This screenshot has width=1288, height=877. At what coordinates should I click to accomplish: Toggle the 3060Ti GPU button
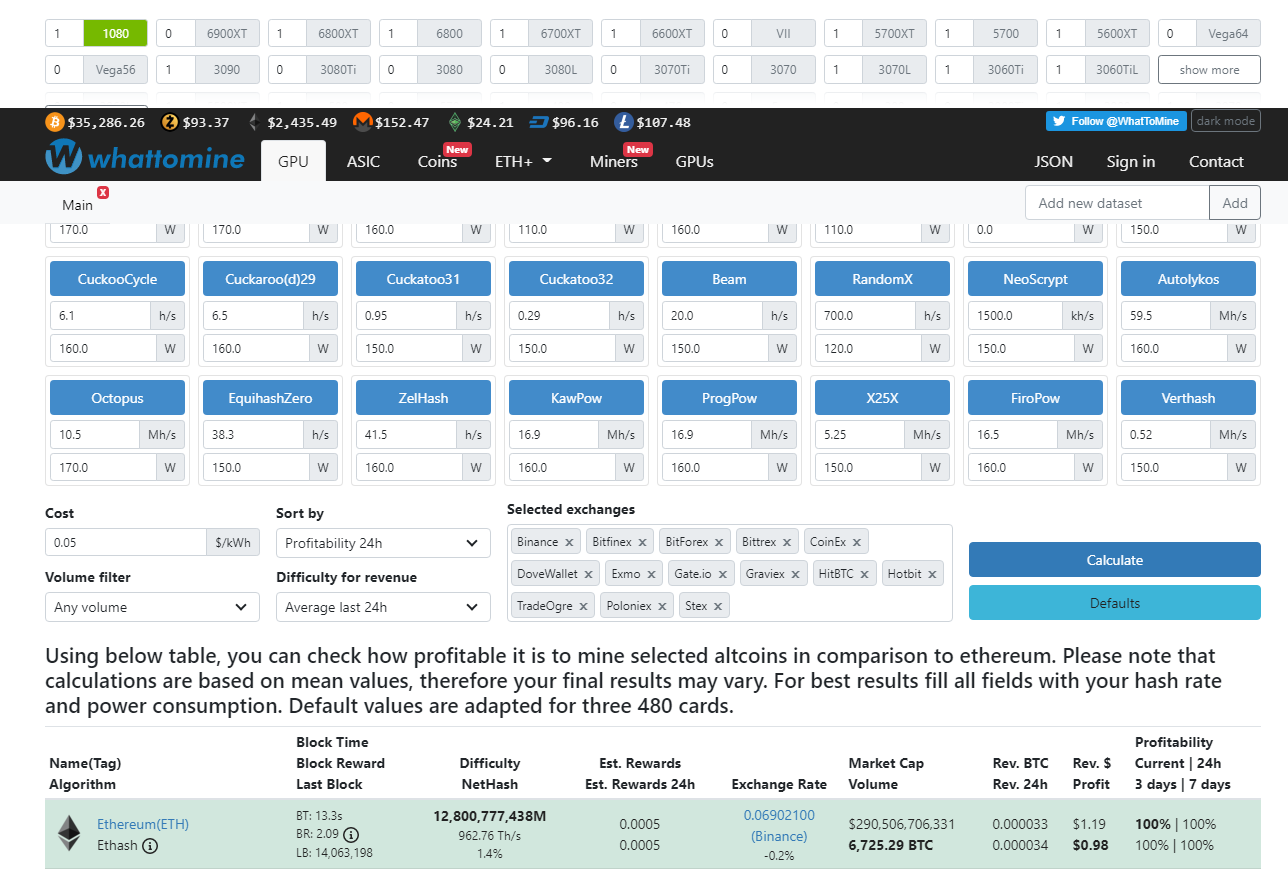point(1005,70)
